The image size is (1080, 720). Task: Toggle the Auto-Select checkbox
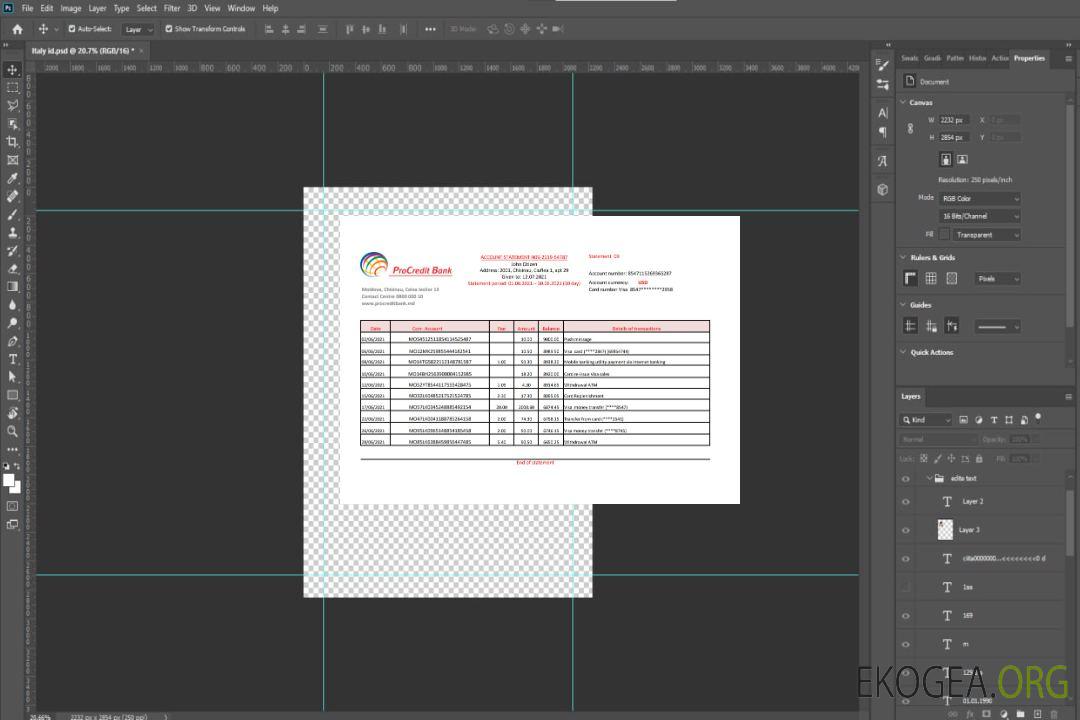click(x=72, y=29)
